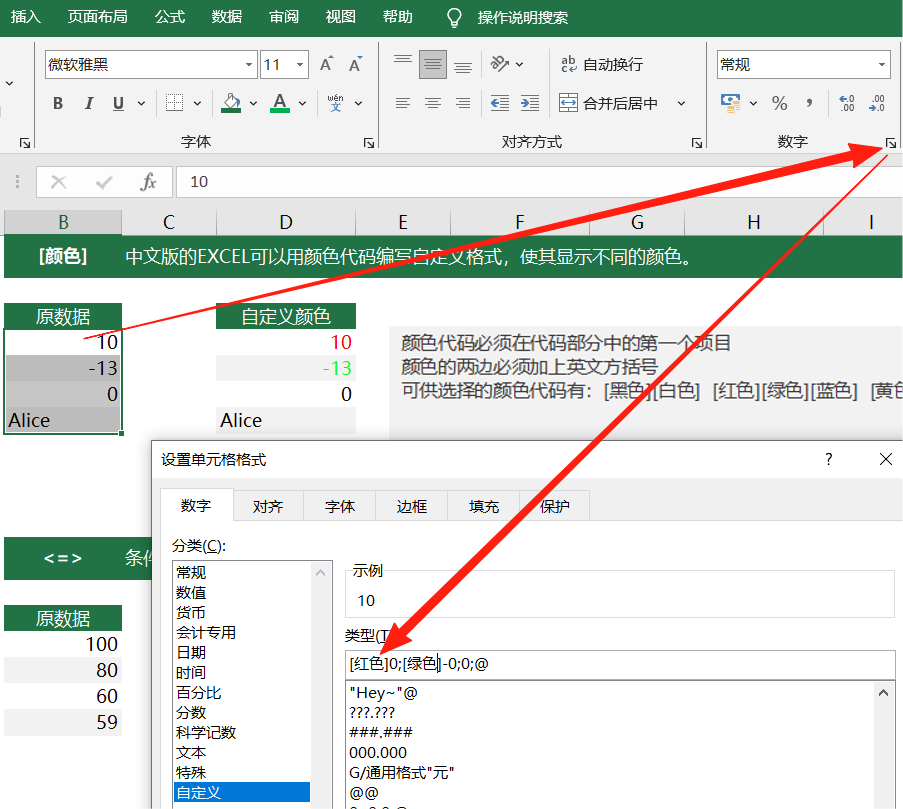
Task: Open number format dialog launcher
Action: tap(890, 143)
